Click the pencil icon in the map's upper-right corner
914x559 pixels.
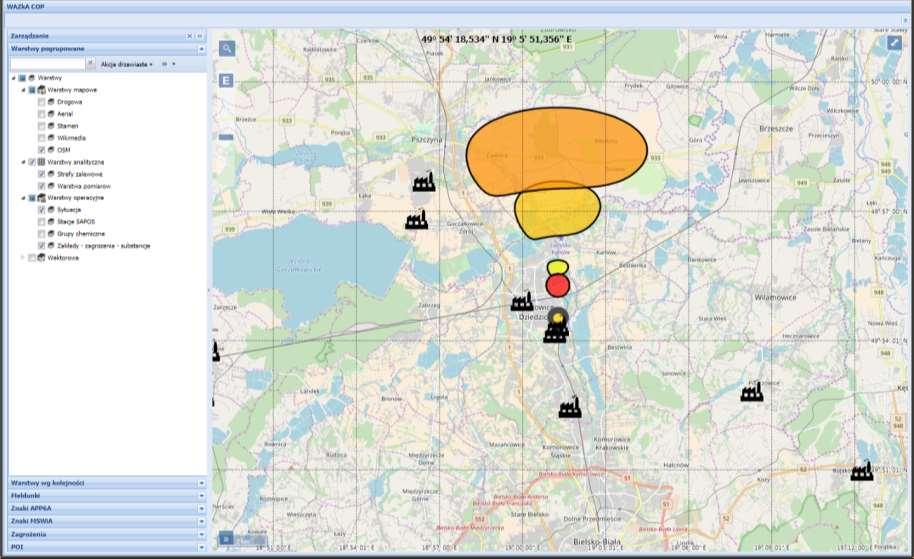[894, 43]
